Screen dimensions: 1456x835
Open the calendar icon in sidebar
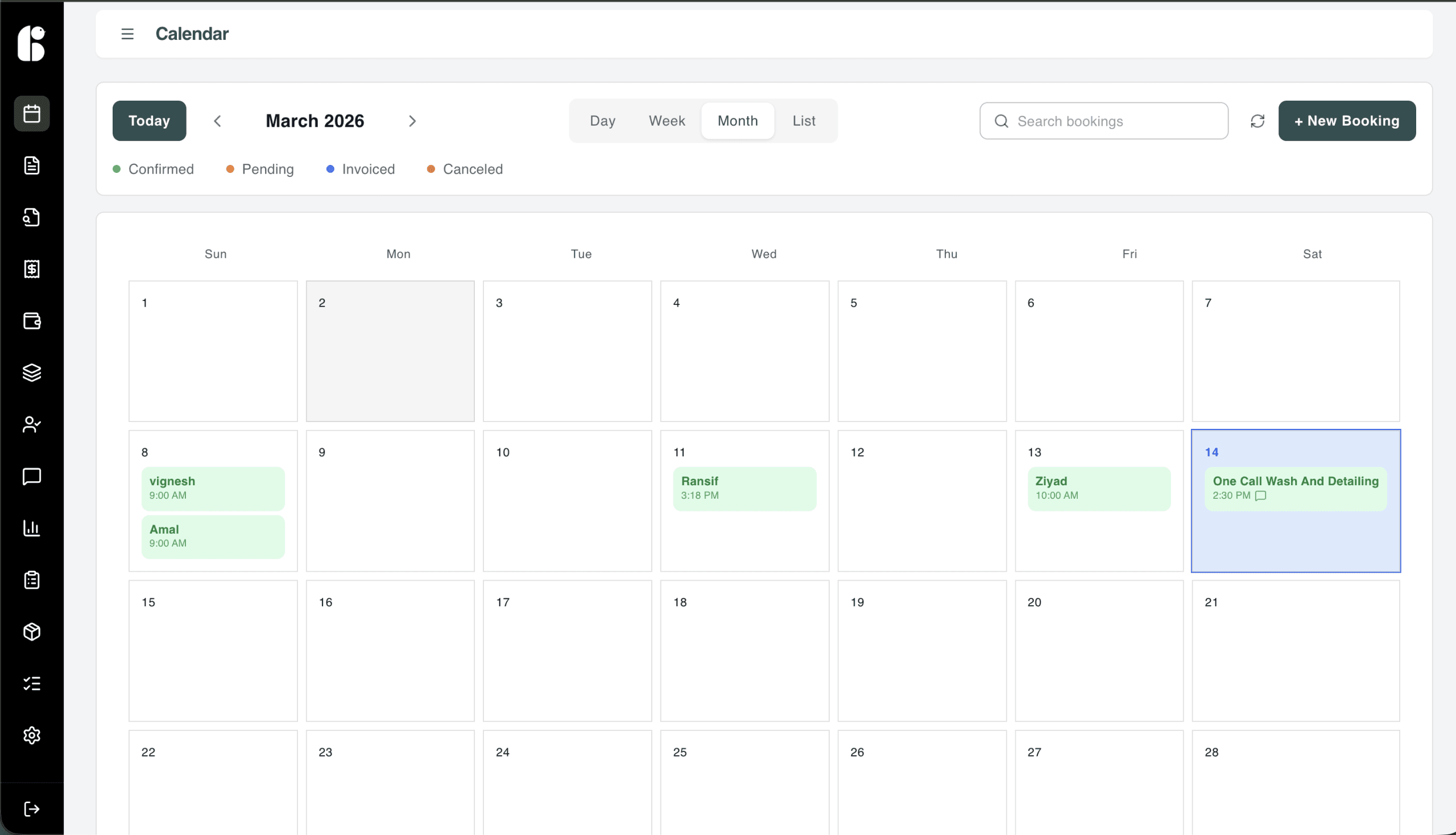31,114
